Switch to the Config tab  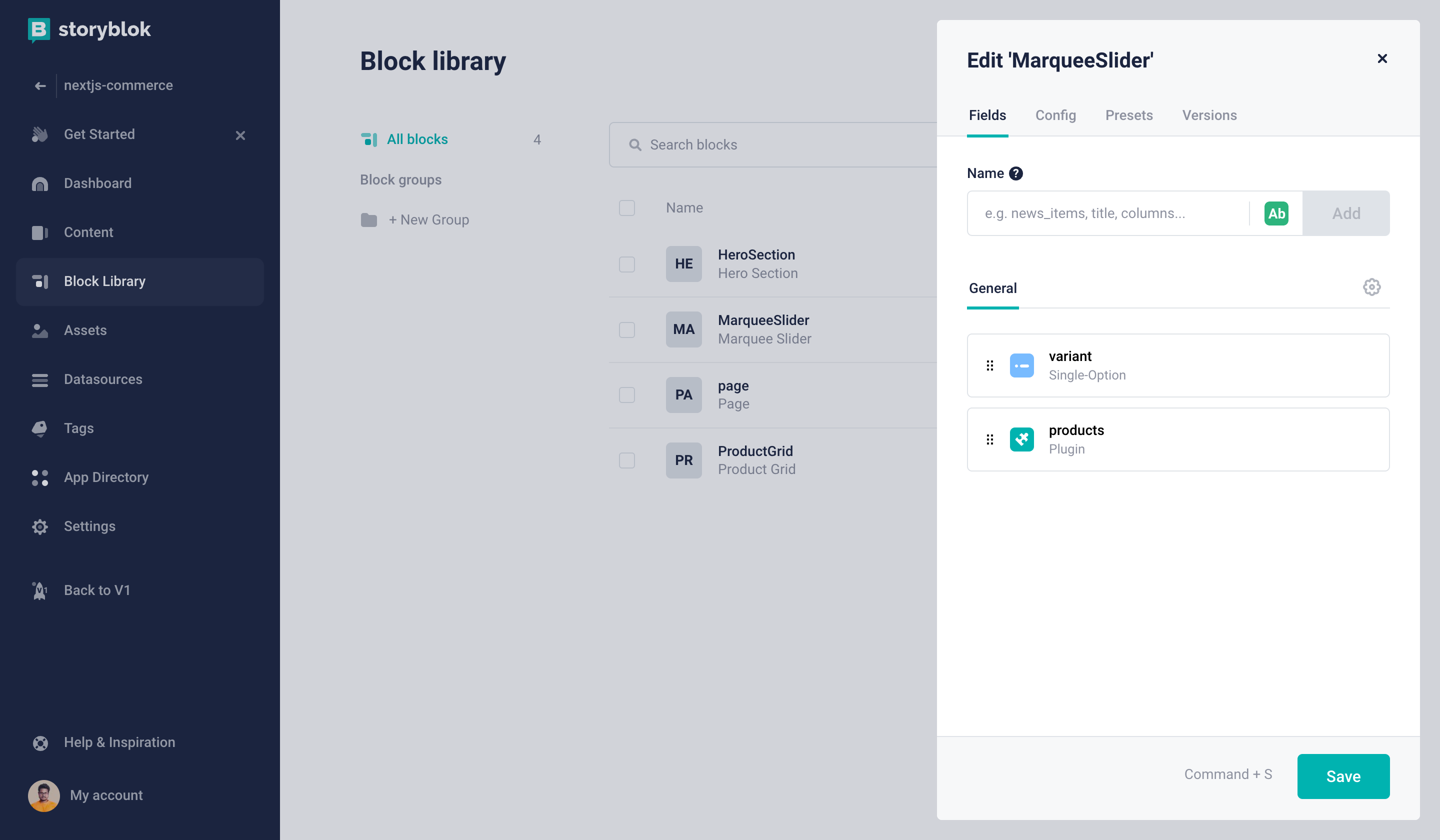tap(1055, 115)
